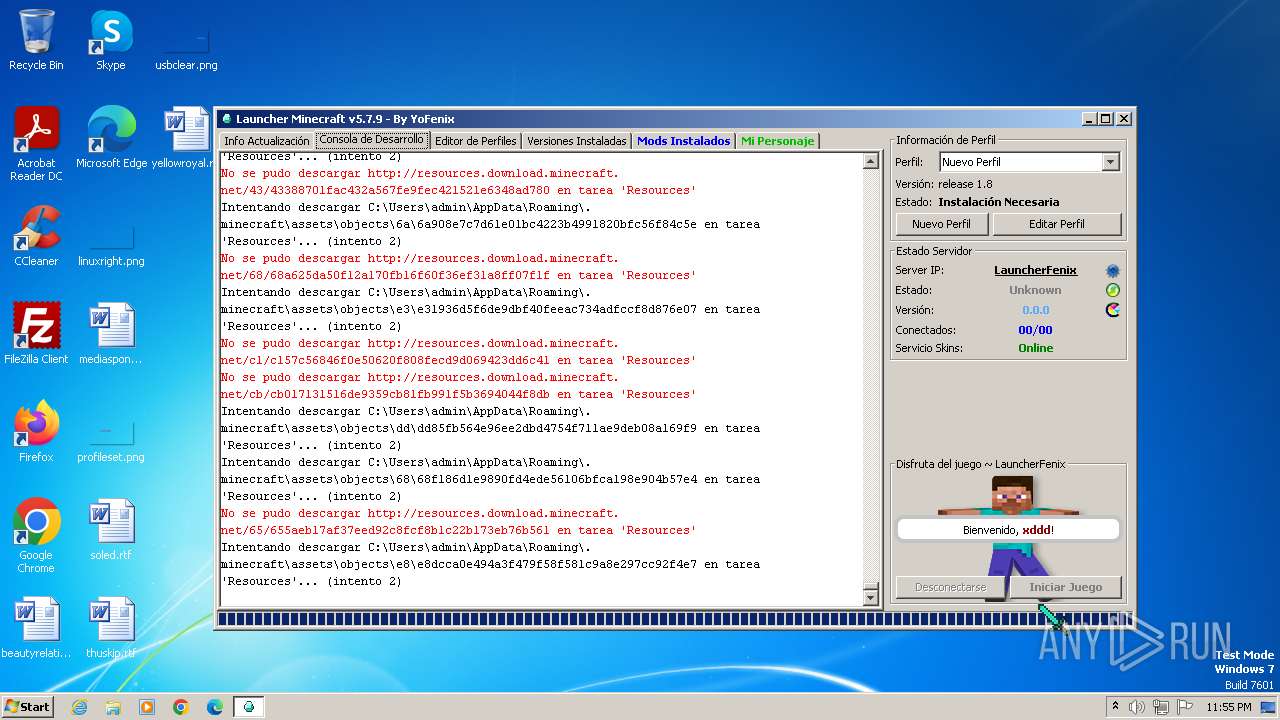
Task: Open the yellowroyal document on the desktop
Action: click(x=186, y=138)
